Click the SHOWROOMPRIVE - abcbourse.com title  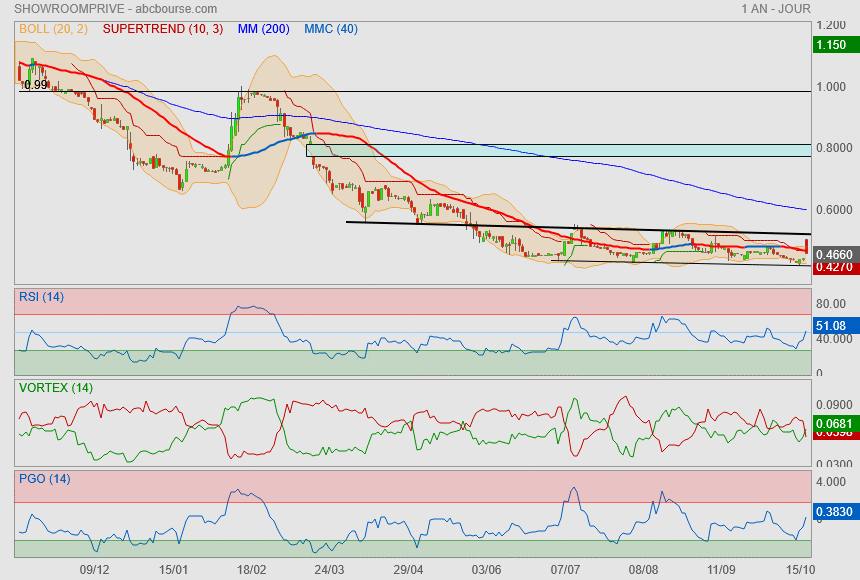pyautogui.click(x=88, y=8)
